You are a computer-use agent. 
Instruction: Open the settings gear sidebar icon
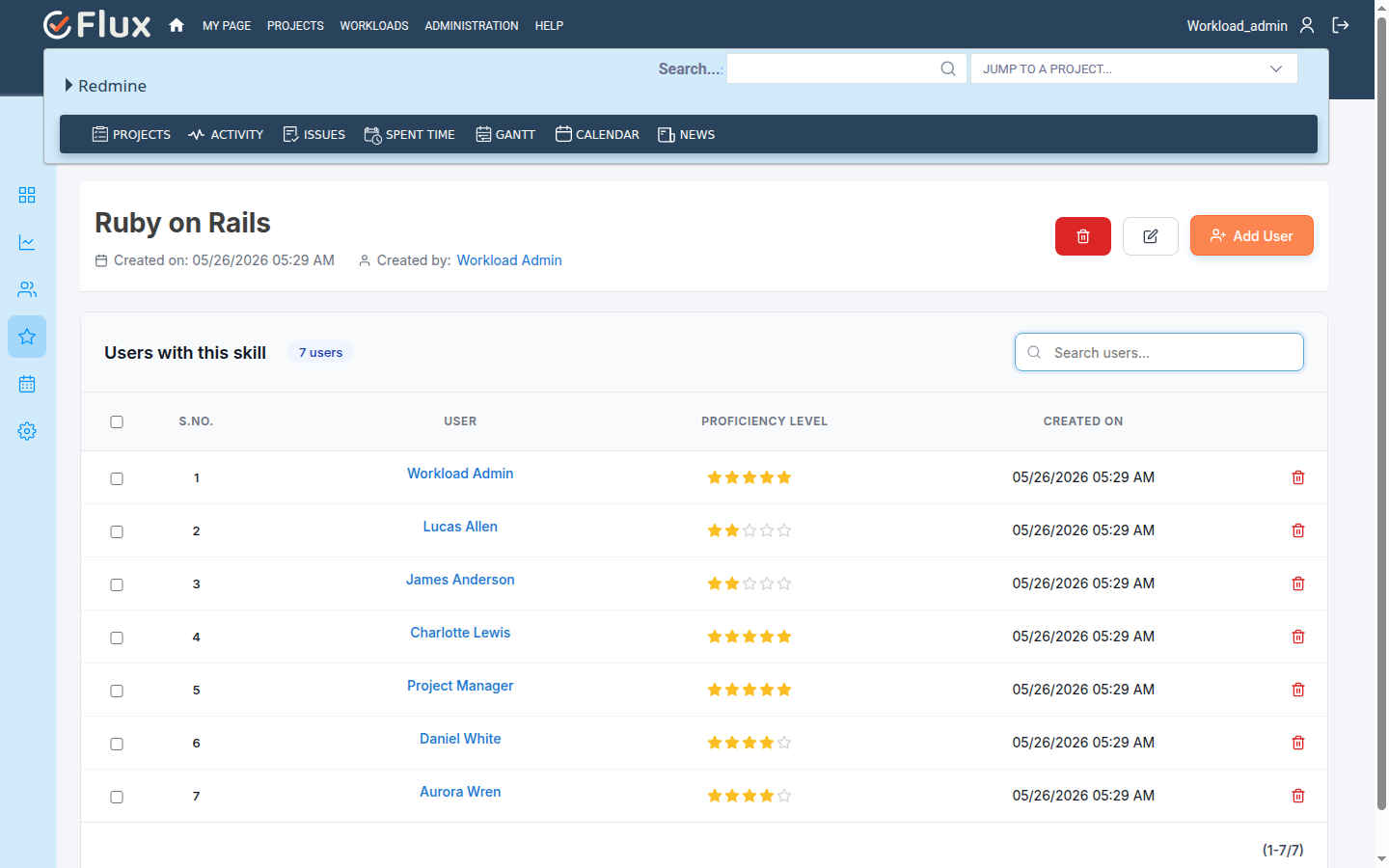[27, 431]
